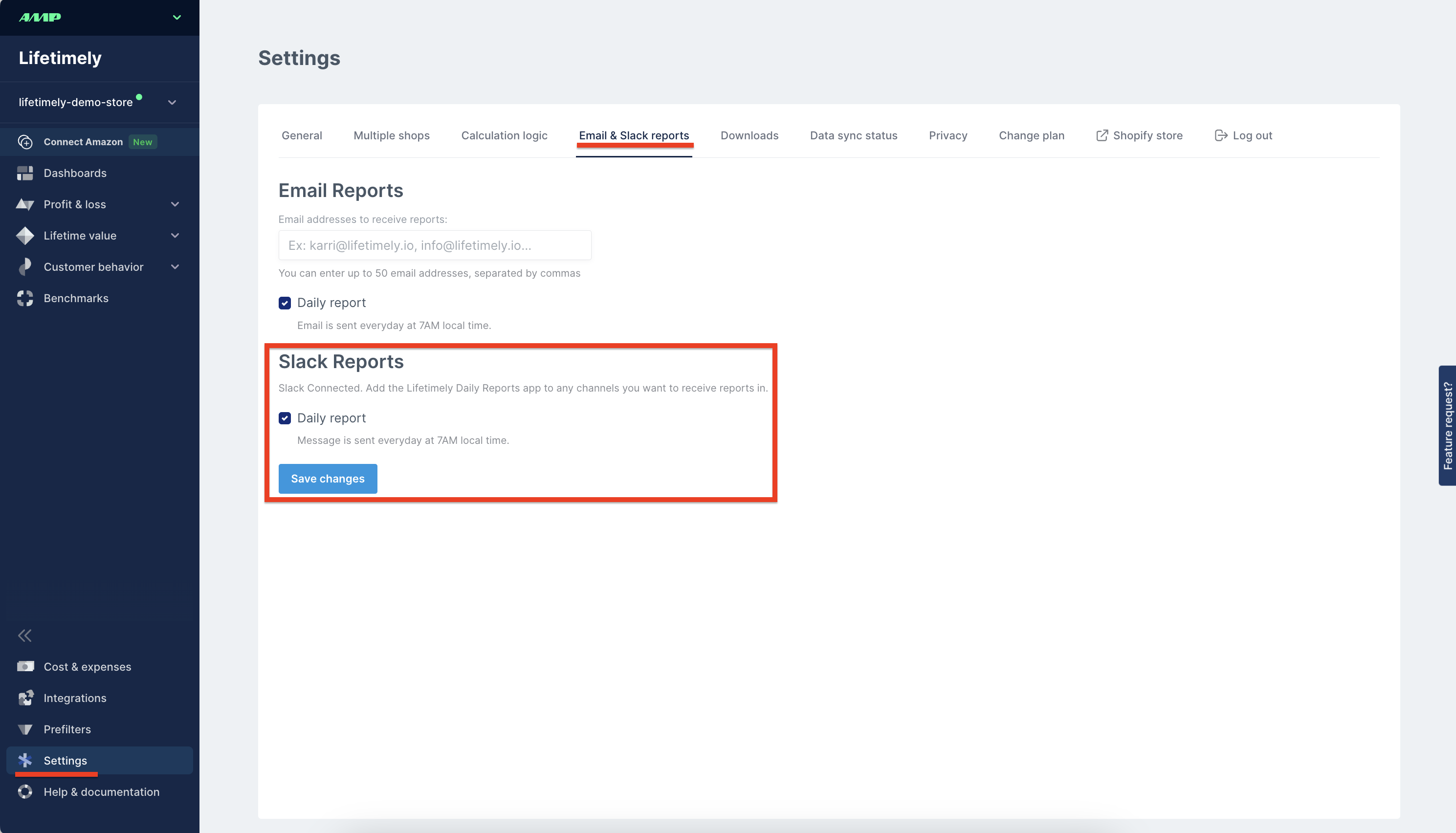The height and width of the screenshot is (833, 1456).
Task: Focus the email addresses input field
Action: [435, 245]
